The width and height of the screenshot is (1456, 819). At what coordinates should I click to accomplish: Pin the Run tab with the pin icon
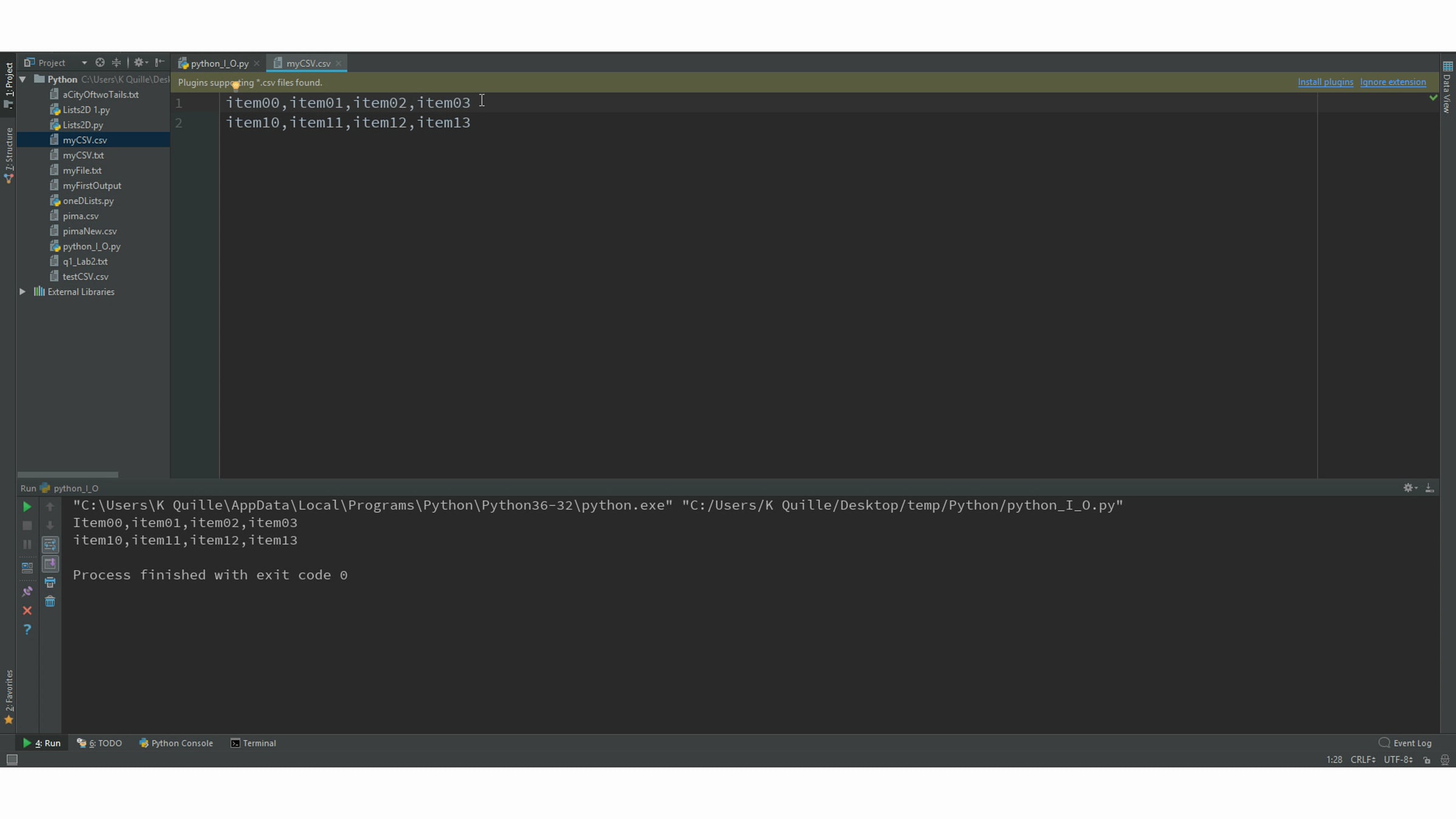[x=27, y=591]
